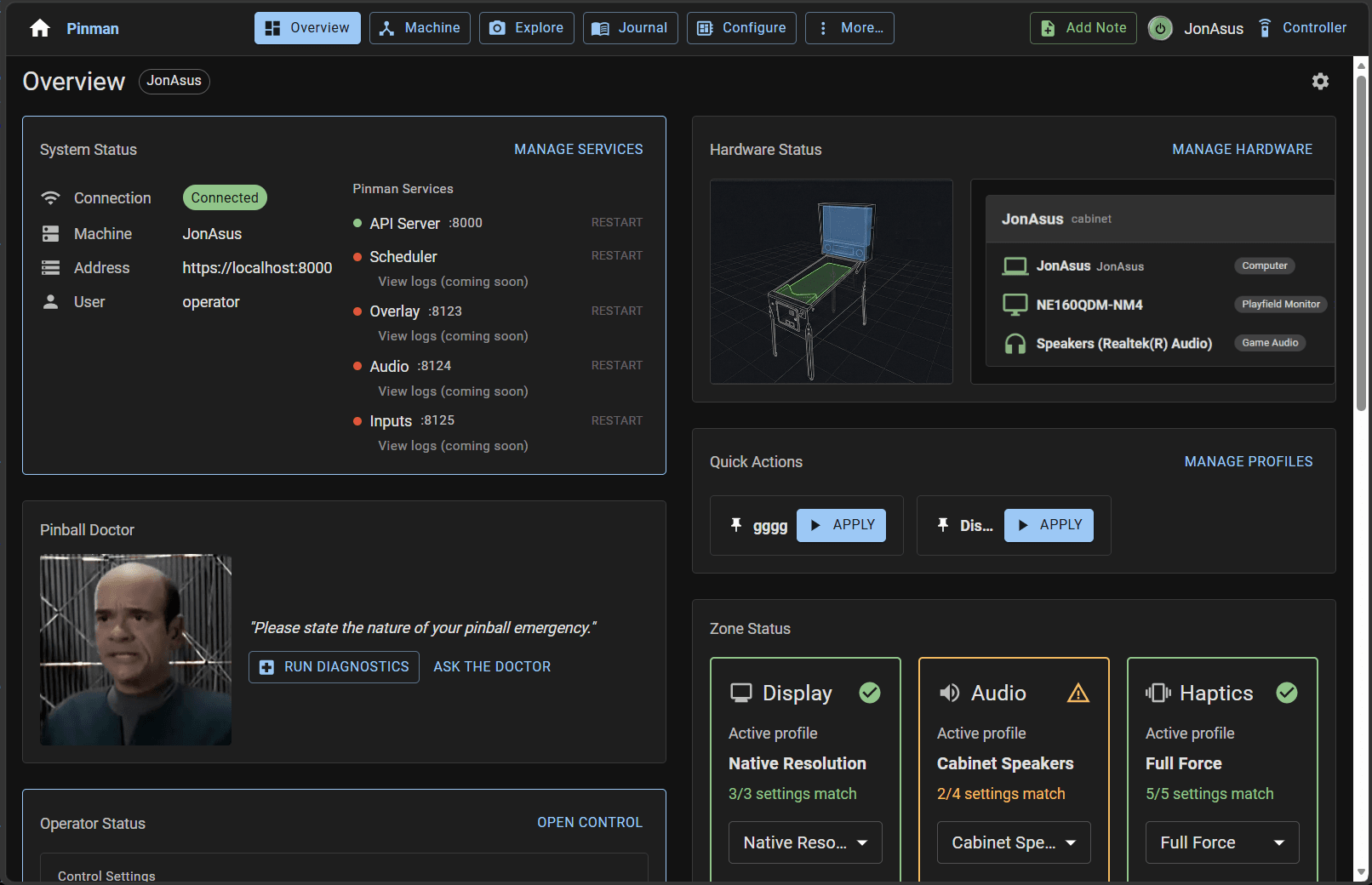Click Ask the Doctor
The height and width of the screenshot is (885, 1372).
pyautogui.click(x=492, y=667)
